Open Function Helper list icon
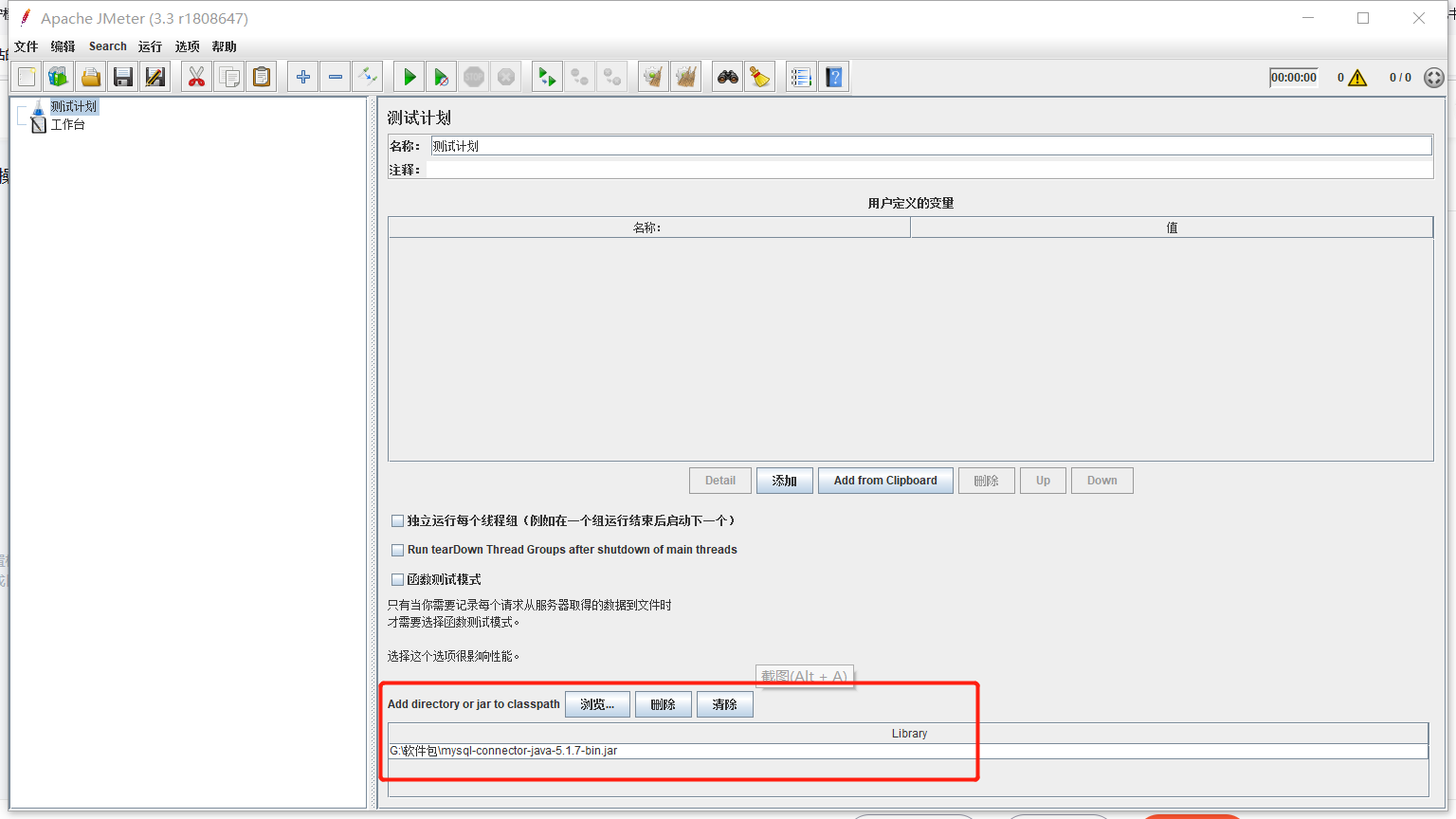This screenshot has height=819, width=1456. click(801, 77)
